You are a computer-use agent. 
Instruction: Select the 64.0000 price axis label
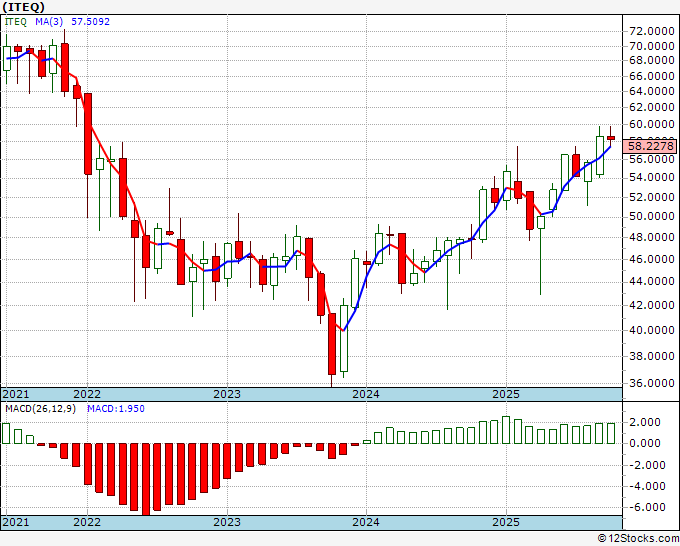[652, 91]
